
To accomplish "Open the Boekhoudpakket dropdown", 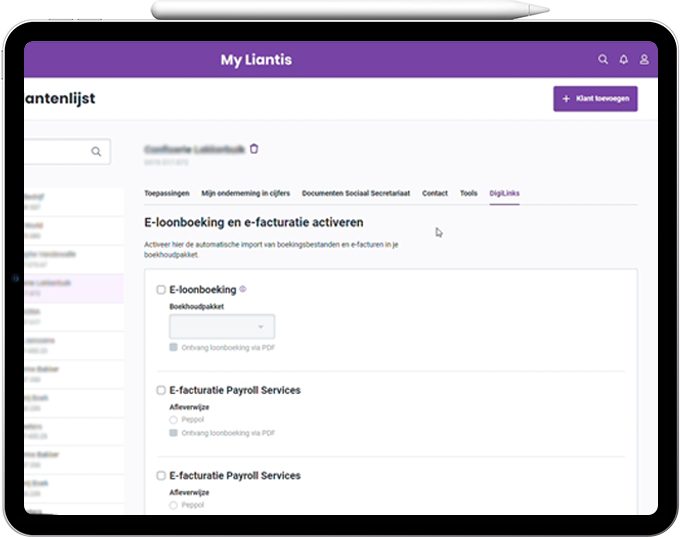I will pyautogui.click(x=222, y=326).
